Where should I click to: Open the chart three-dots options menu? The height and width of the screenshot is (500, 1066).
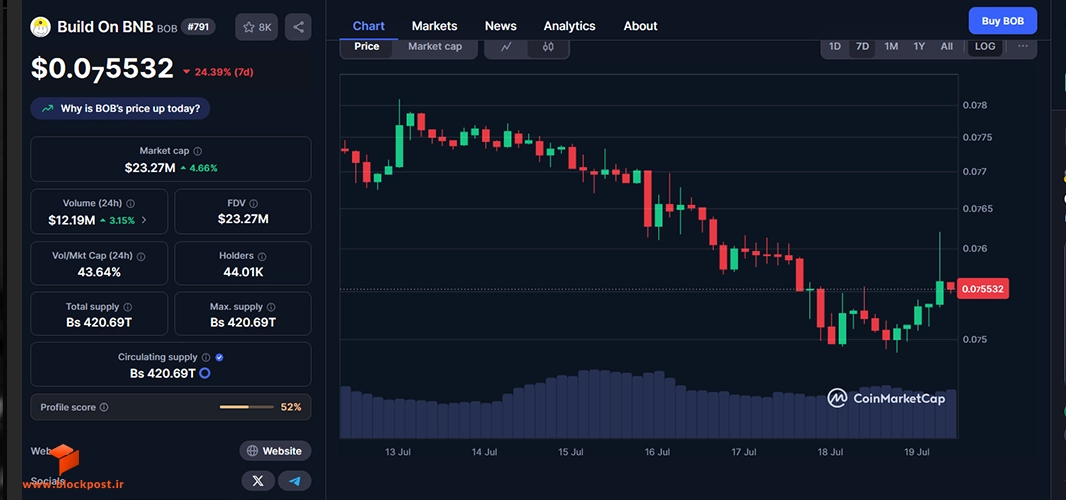(1023, 46)
